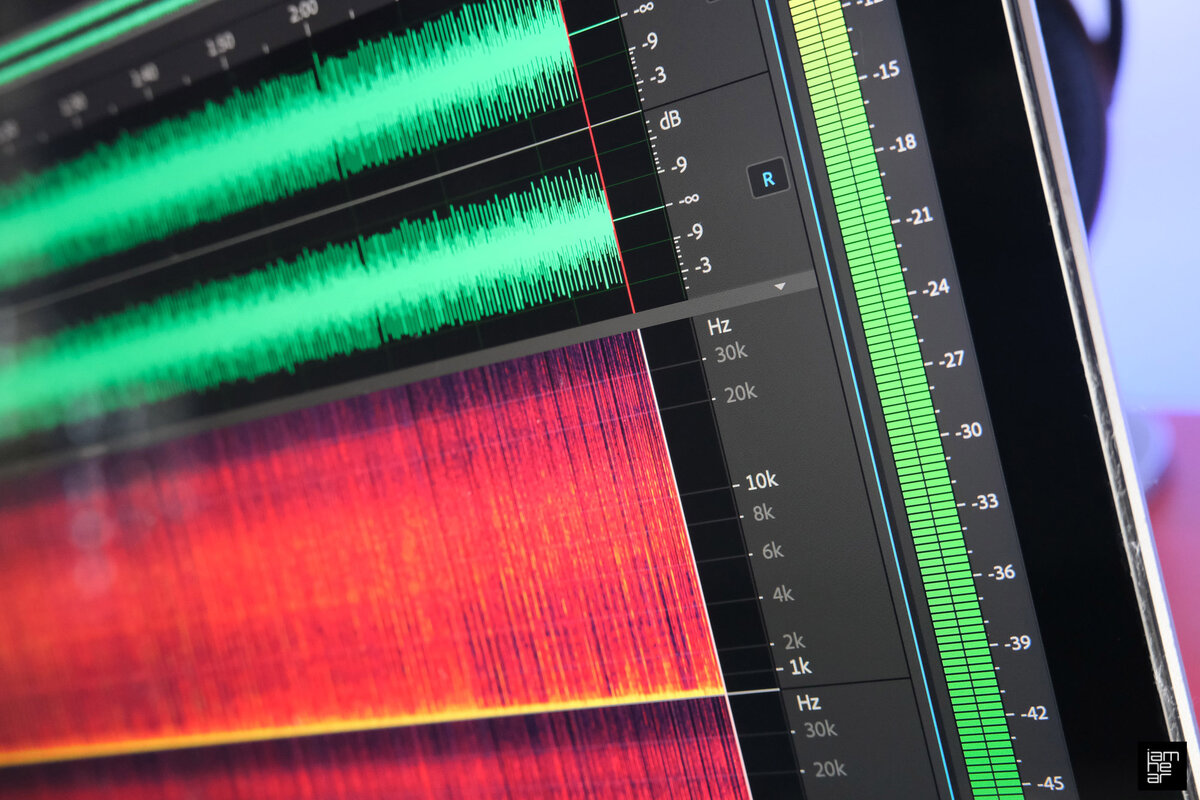Screen dimensions: 1200x800
Task: Click the -27 level meter label
Action: tap(951, 359)
